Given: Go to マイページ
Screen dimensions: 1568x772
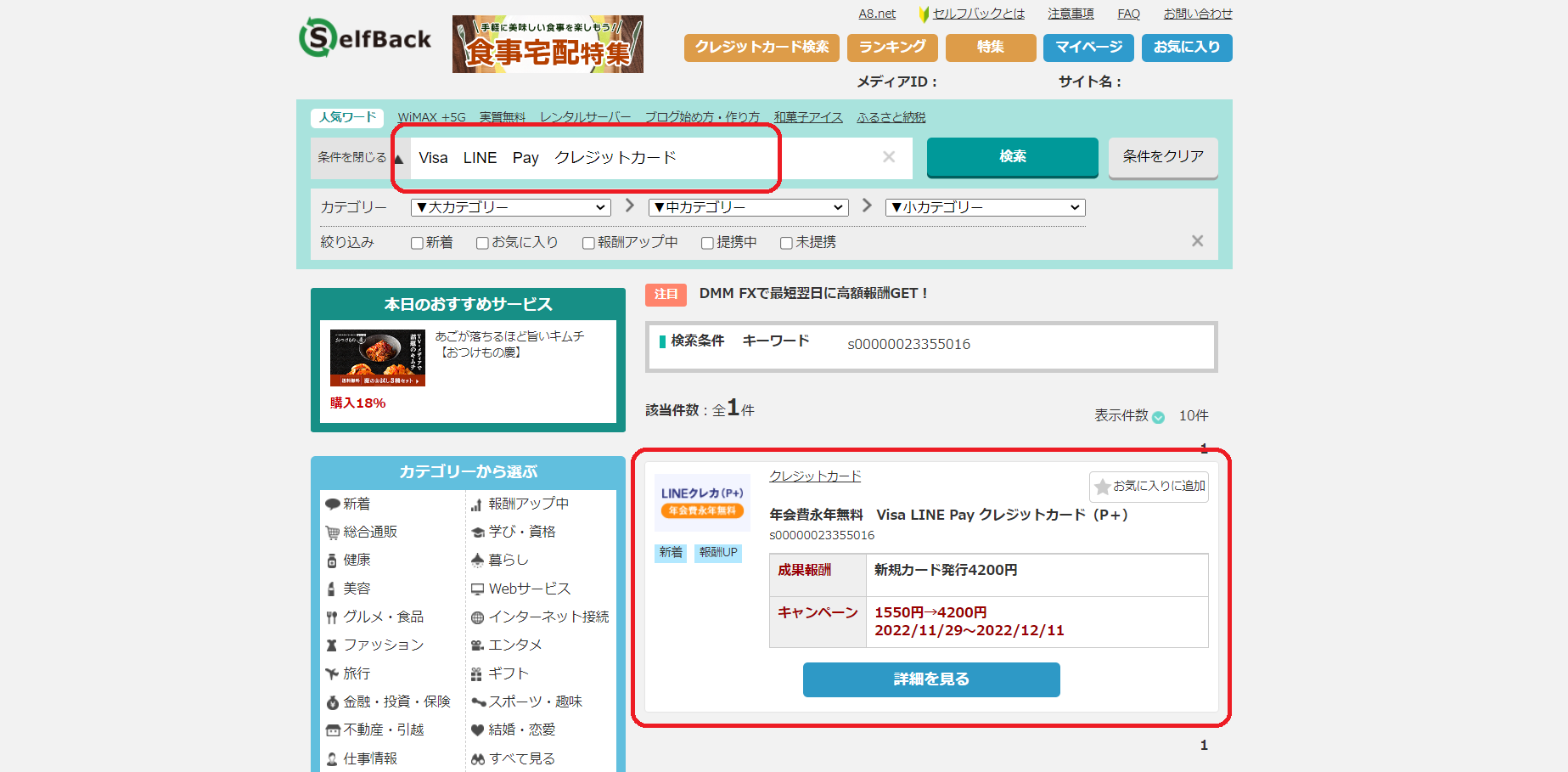Looking at the screenshot, I should [x=1088, y=48].
